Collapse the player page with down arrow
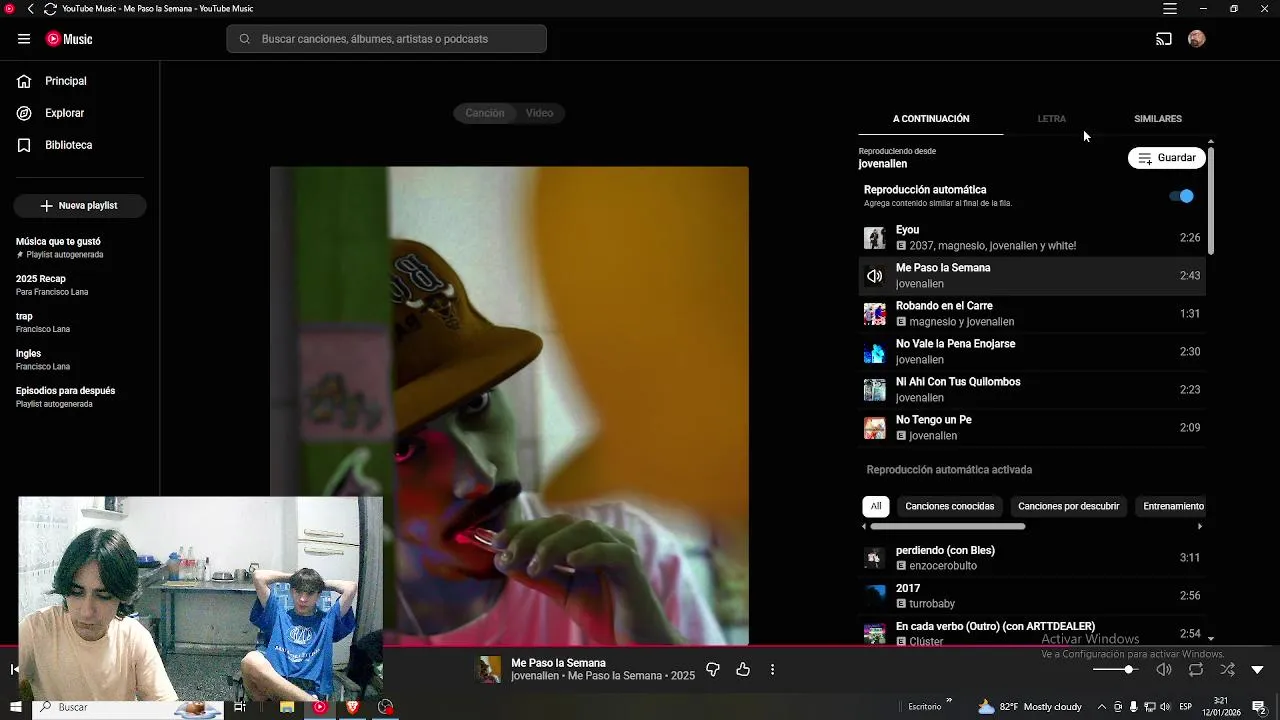This screenshot has width=1280, height=720. tap(1258, 669)
